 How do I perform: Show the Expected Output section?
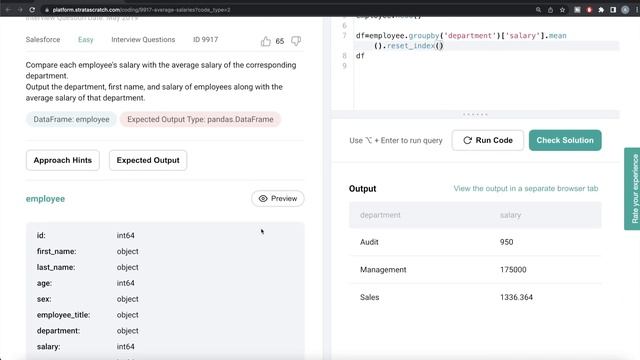148,160
